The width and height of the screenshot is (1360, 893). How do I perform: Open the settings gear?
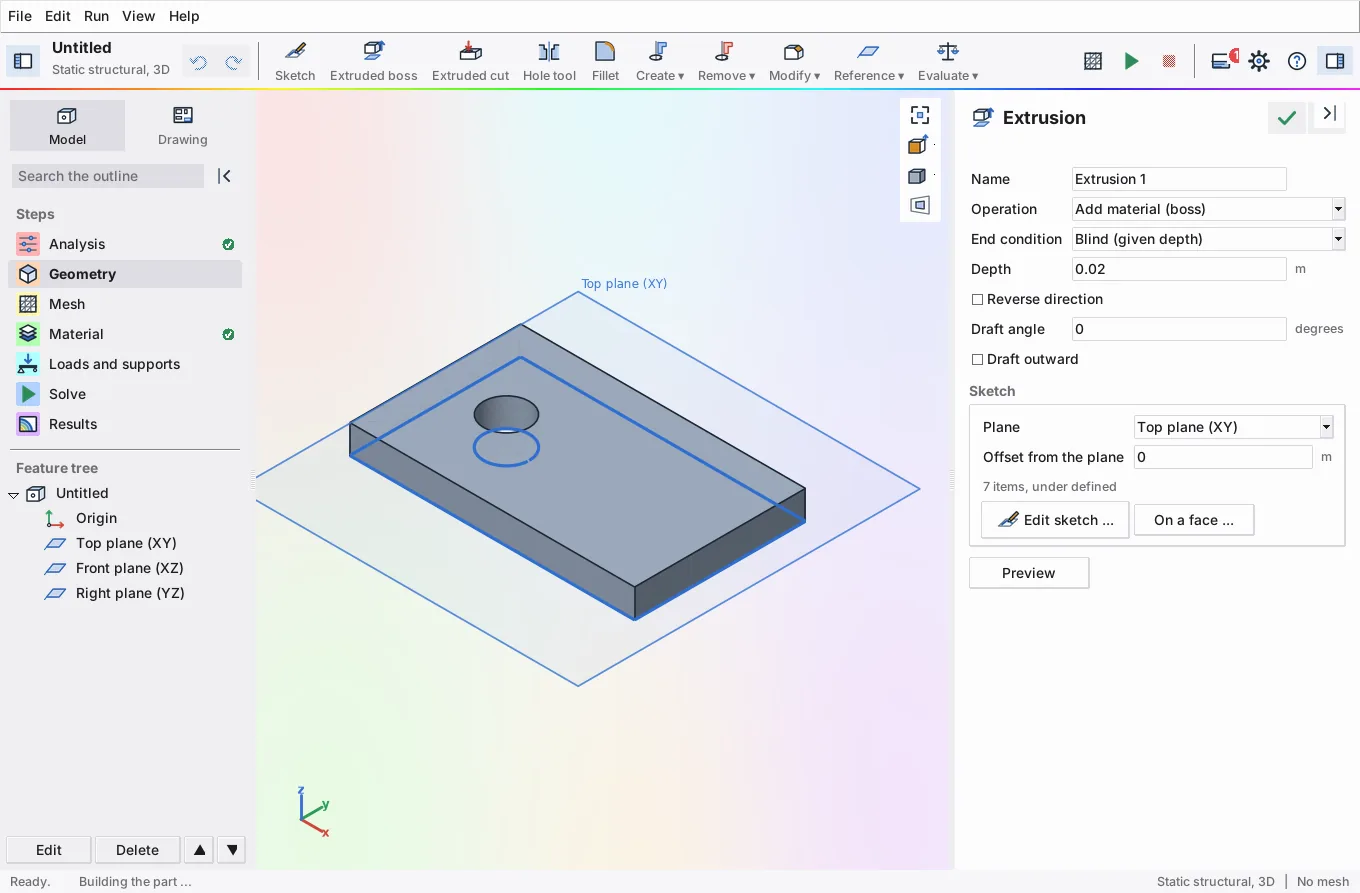(1259, 61)
